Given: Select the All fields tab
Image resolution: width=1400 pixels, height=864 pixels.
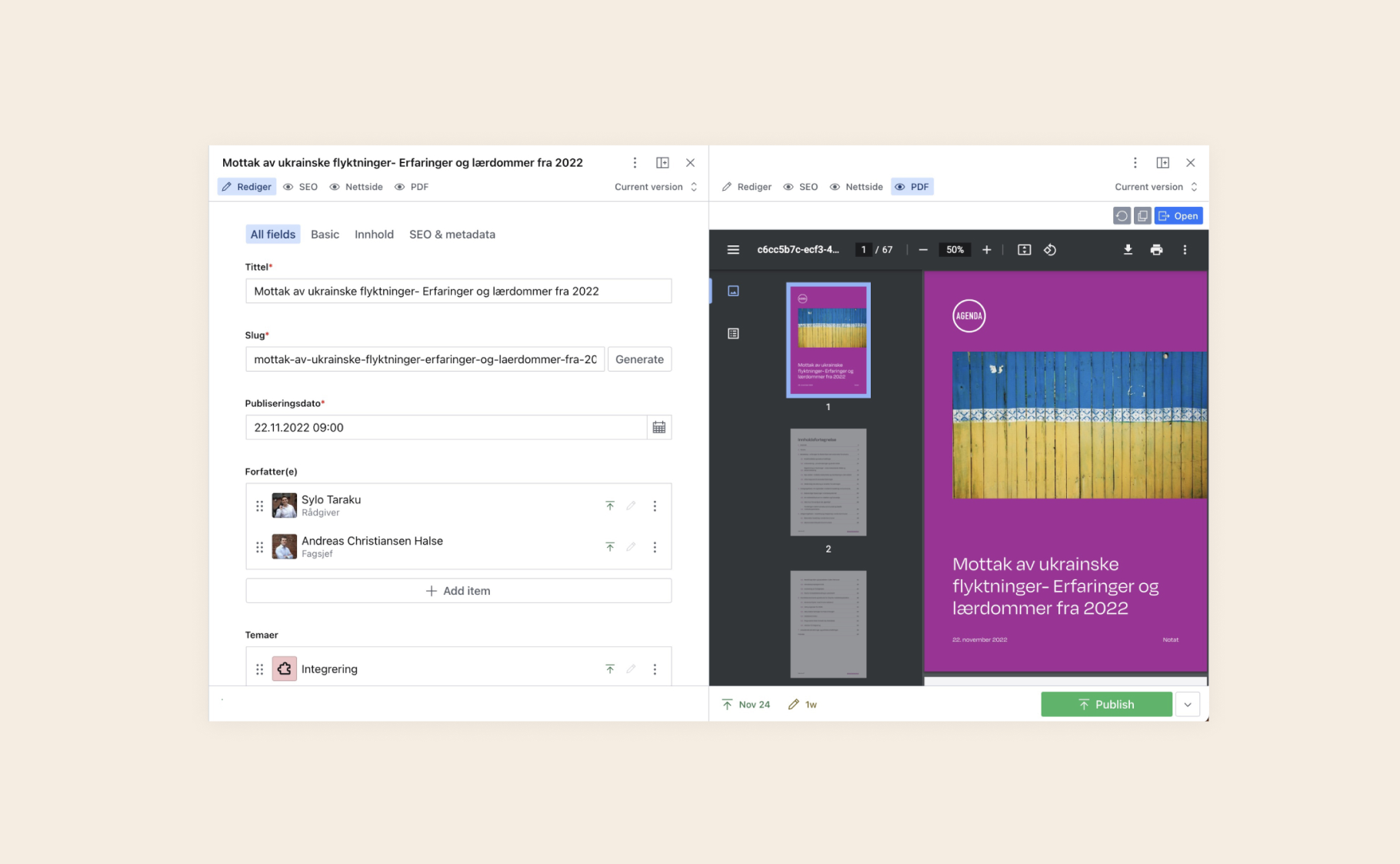Looking at the screenshot, I should pyautogui.click(x=273, y=235).
